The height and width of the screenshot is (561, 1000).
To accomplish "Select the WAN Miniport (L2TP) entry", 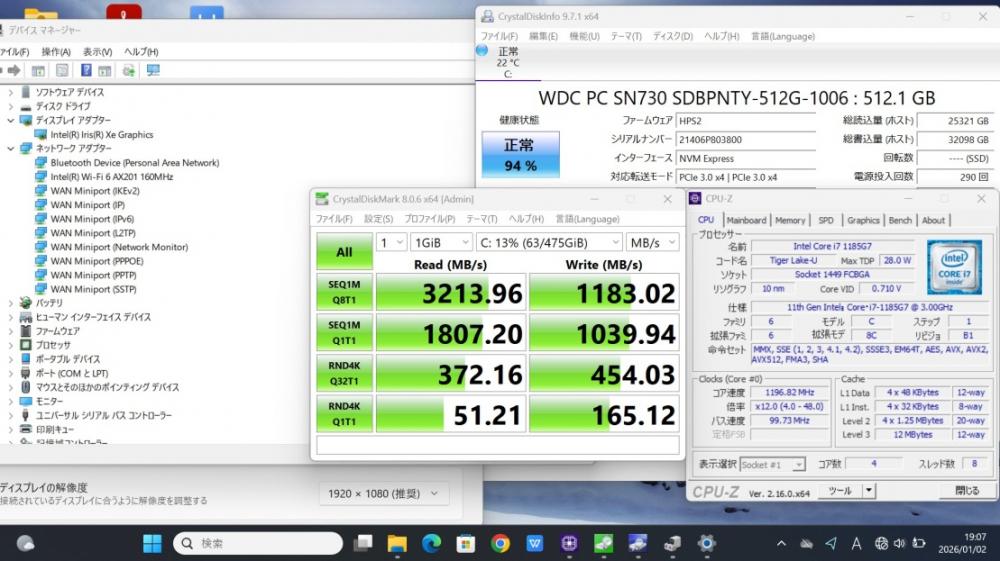I will [93, 233].
